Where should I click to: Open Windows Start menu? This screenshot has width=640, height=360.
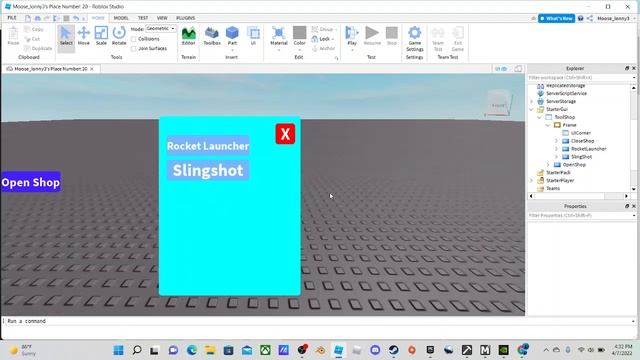click(x=118, y=350)
